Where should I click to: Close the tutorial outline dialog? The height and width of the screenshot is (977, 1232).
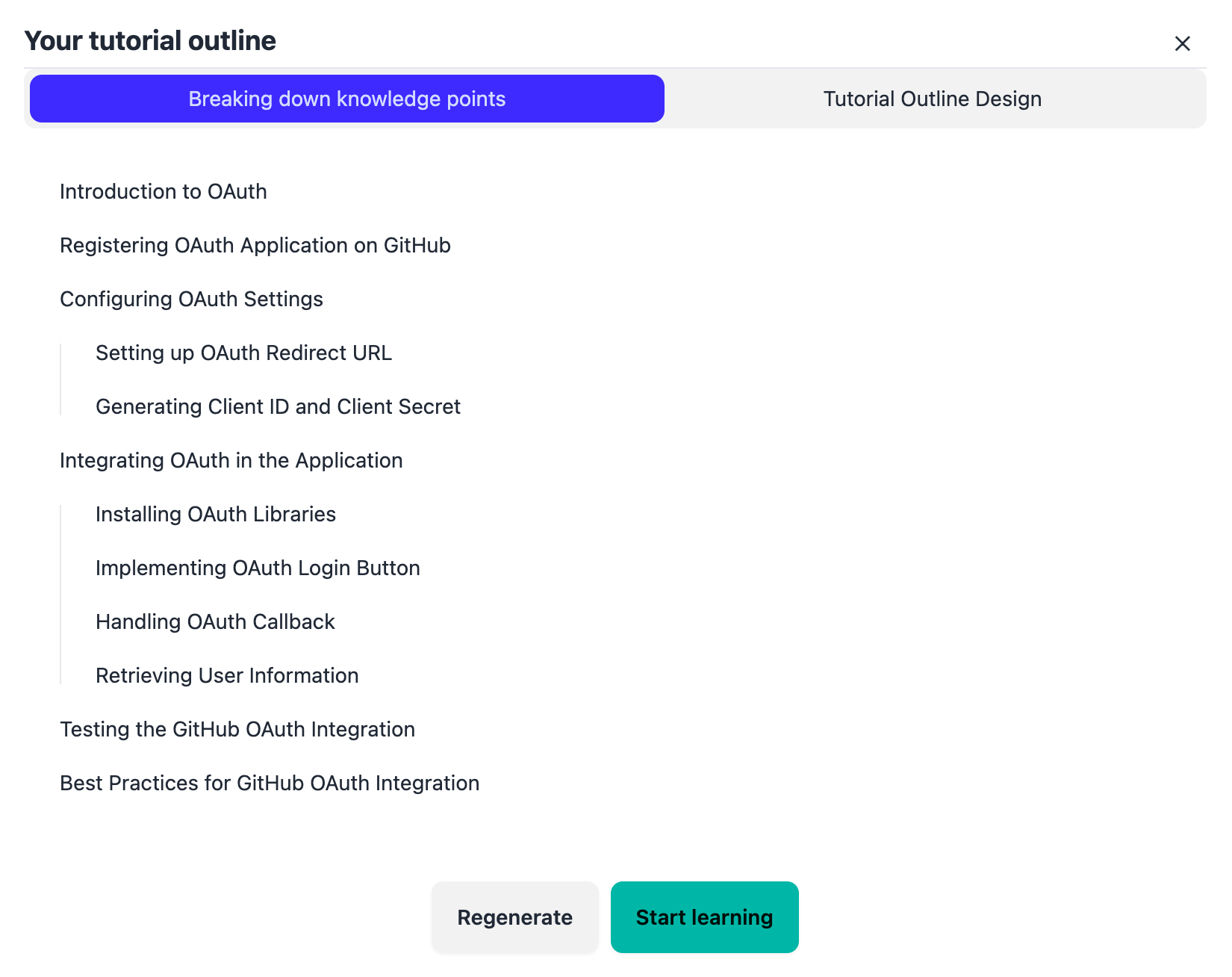[x=1182, y=43]
